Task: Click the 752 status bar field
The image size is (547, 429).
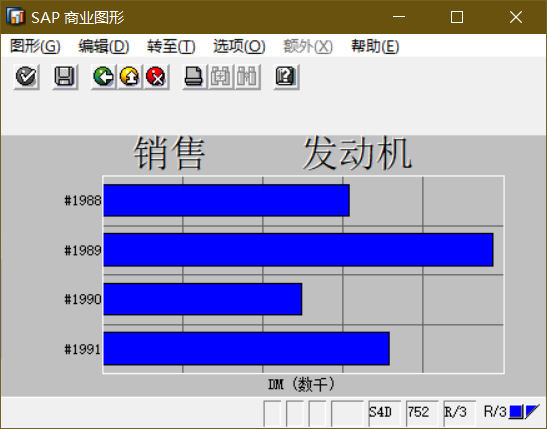Action: point(422,413)
